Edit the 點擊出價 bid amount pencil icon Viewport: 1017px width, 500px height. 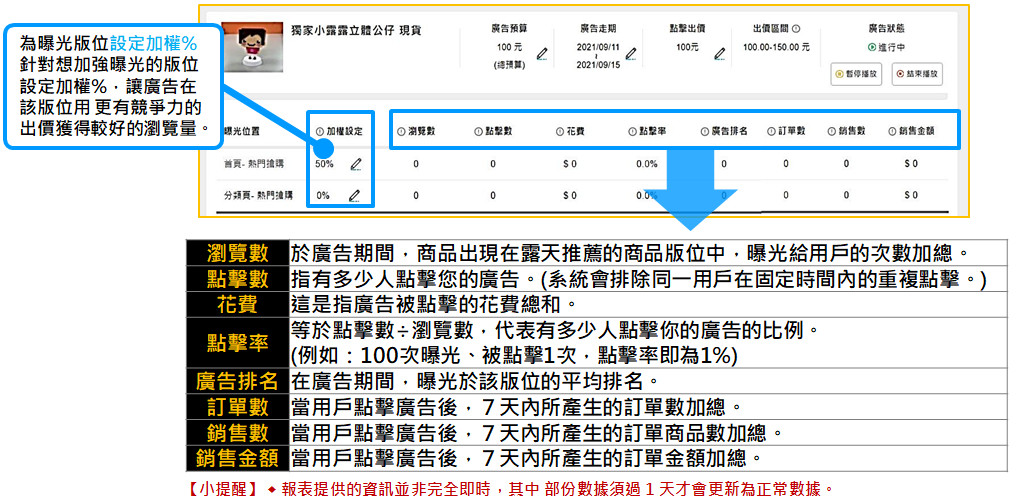[719, 53]
